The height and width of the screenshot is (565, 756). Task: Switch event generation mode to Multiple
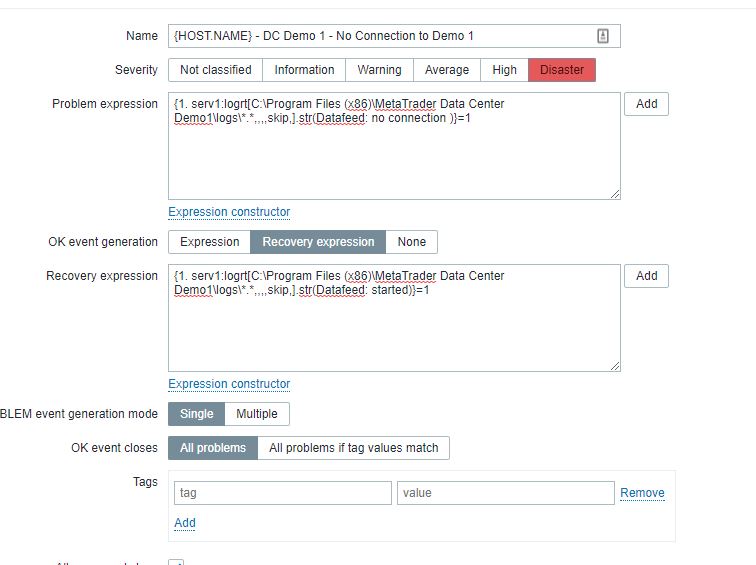pos(257,414)
